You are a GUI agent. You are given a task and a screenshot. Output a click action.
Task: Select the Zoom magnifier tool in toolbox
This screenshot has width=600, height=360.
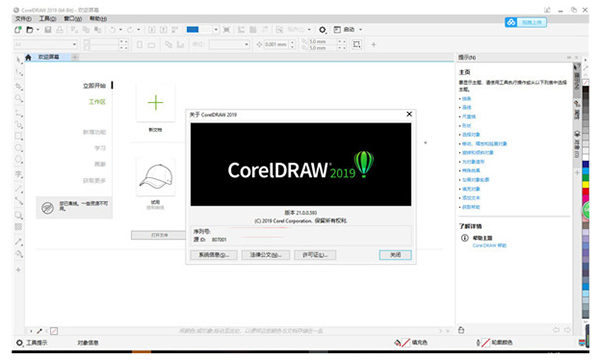click(18, 99)
